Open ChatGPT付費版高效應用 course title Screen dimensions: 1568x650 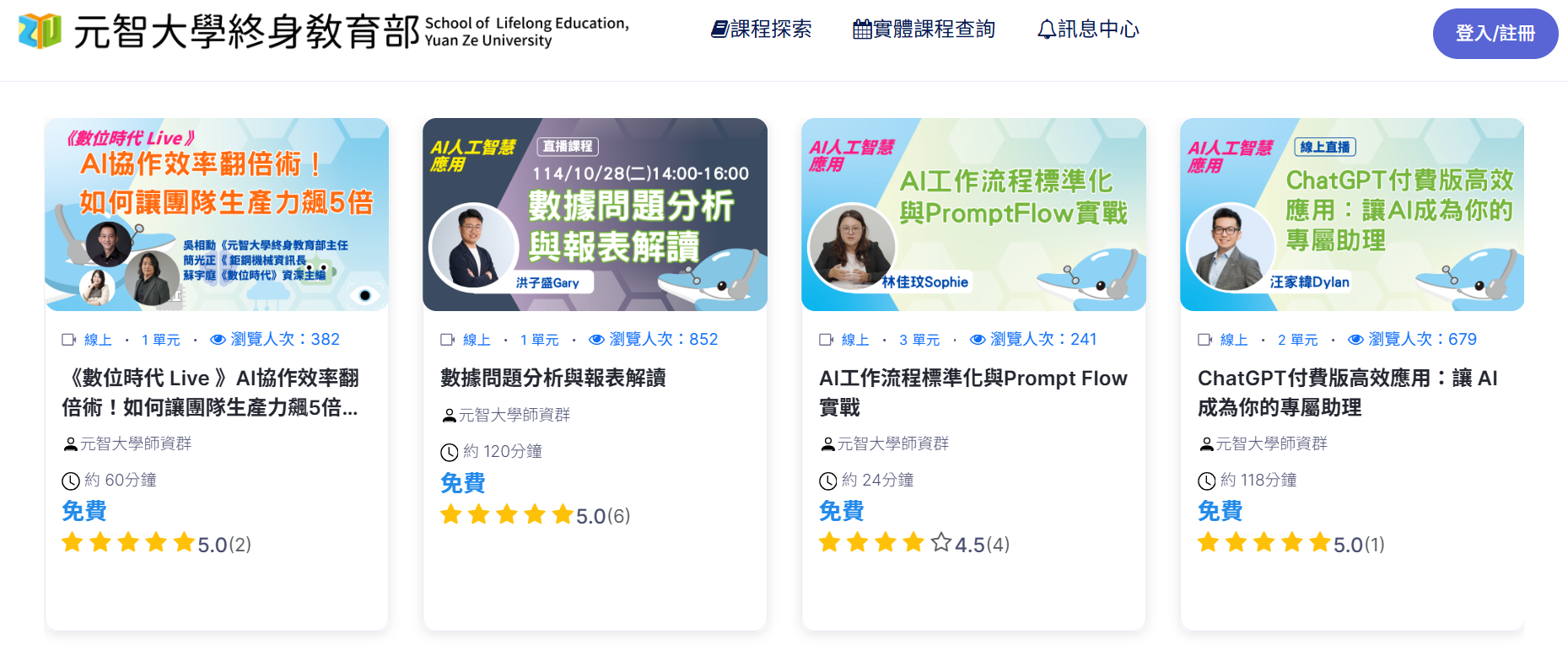click(1347, 392)
